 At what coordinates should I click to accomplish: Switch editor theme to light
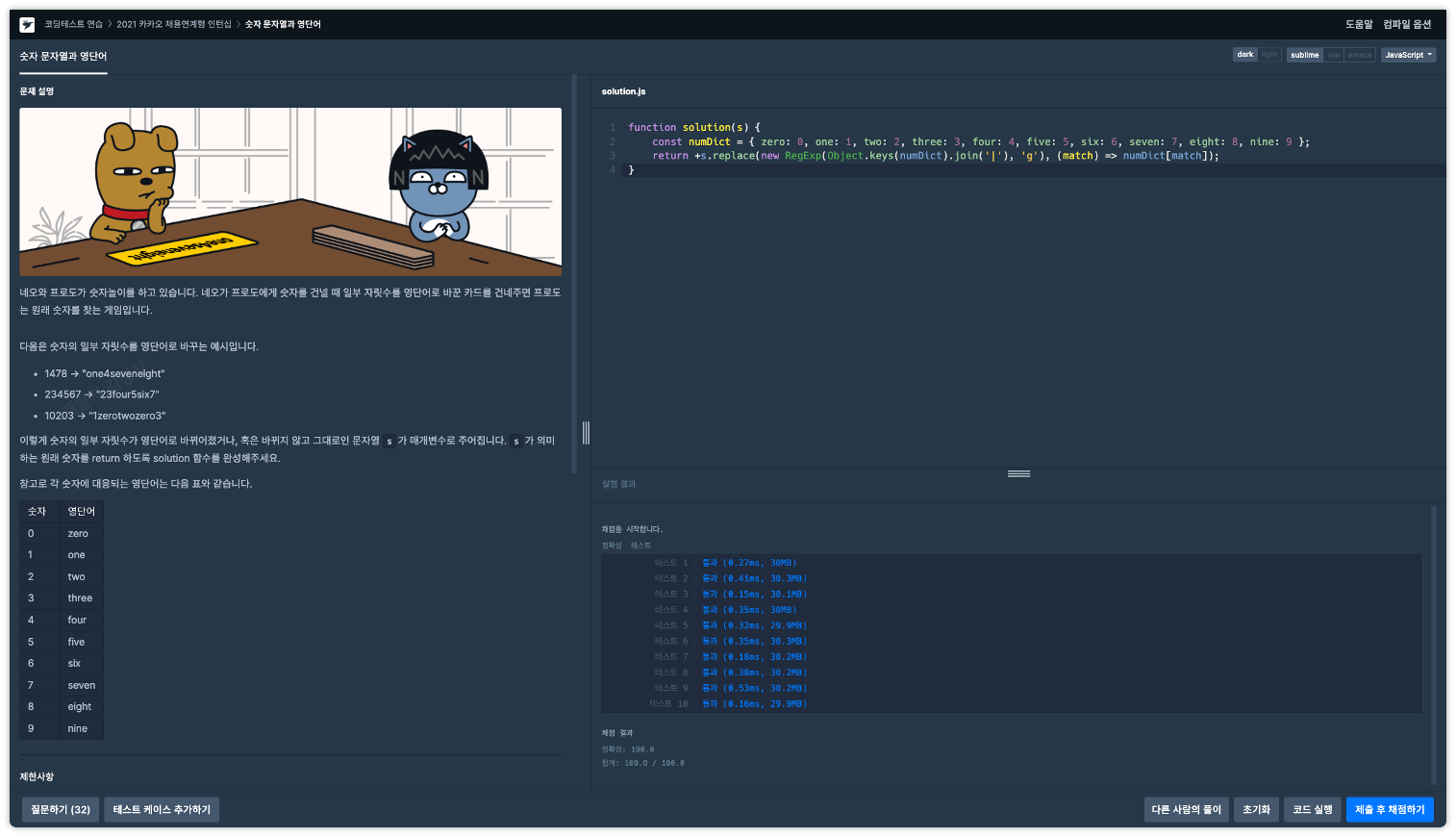1269,55
